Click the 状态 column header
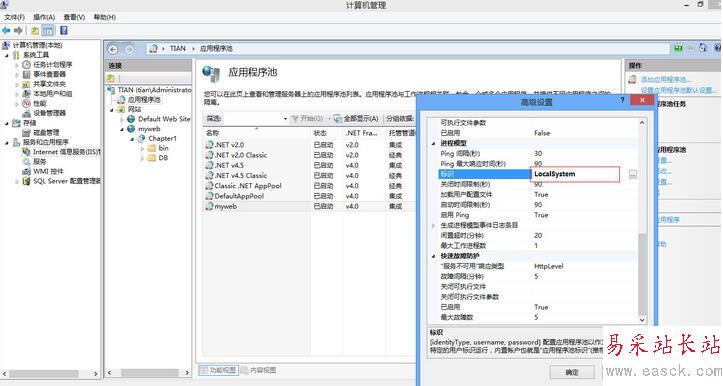Image resolution: width=723 pixels, height=386 pixels. coord(327,133)
